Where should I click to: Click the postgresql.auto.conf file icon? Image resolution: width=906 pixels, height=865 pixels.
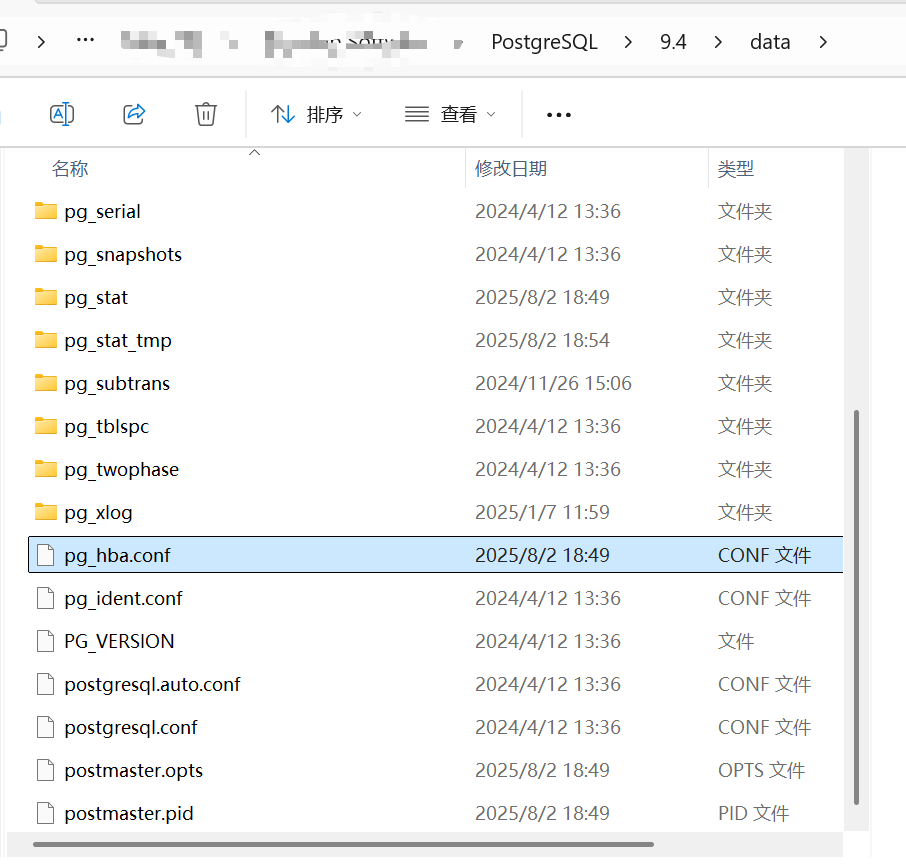click(x=46, y=684)
